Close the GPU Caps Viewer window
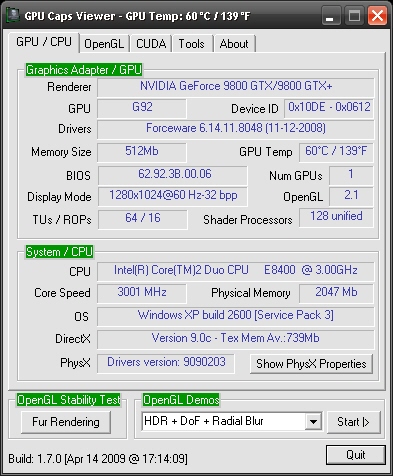This screenshot has width=393, height=476. [x=377, y=16]
